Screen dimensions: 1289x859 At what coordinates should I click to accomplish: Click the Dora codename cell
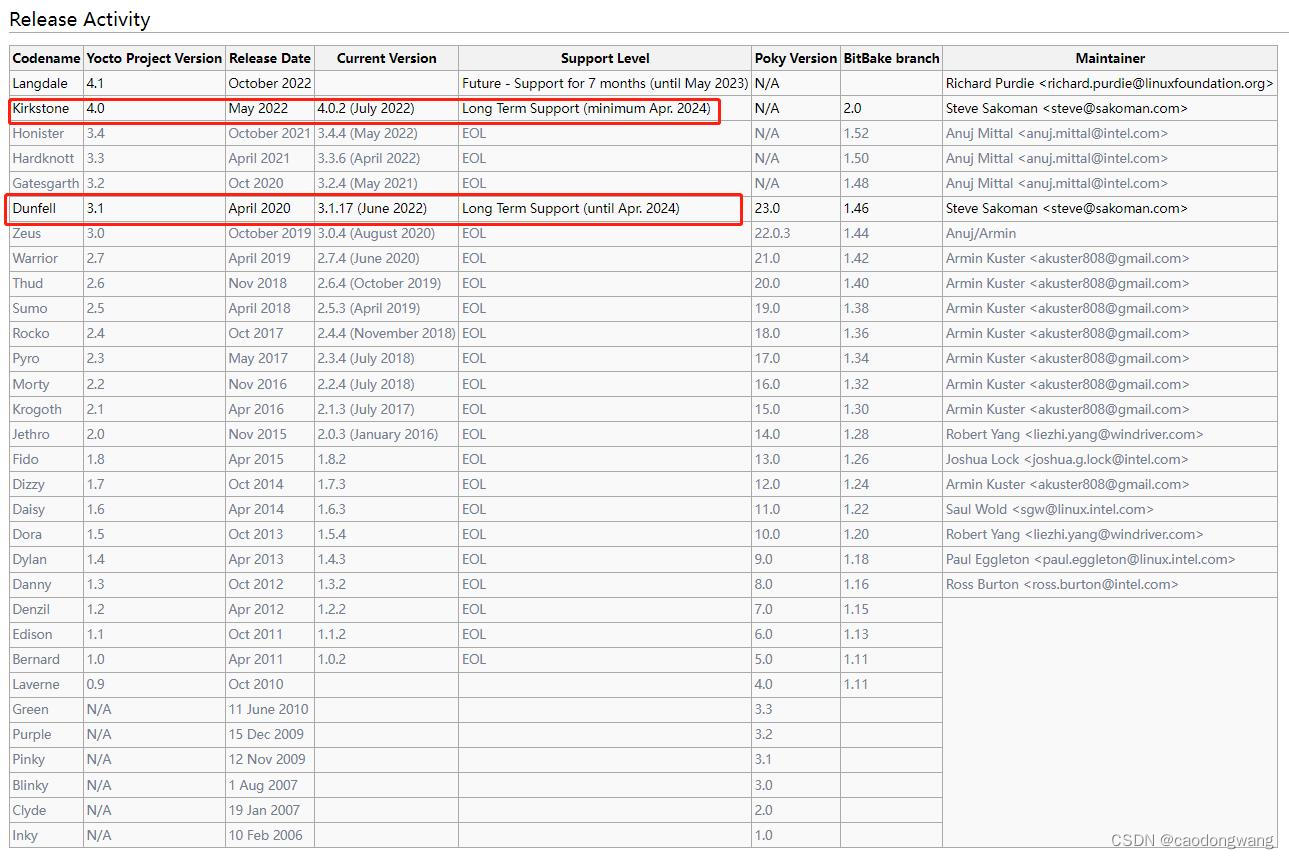click(46, 534)
